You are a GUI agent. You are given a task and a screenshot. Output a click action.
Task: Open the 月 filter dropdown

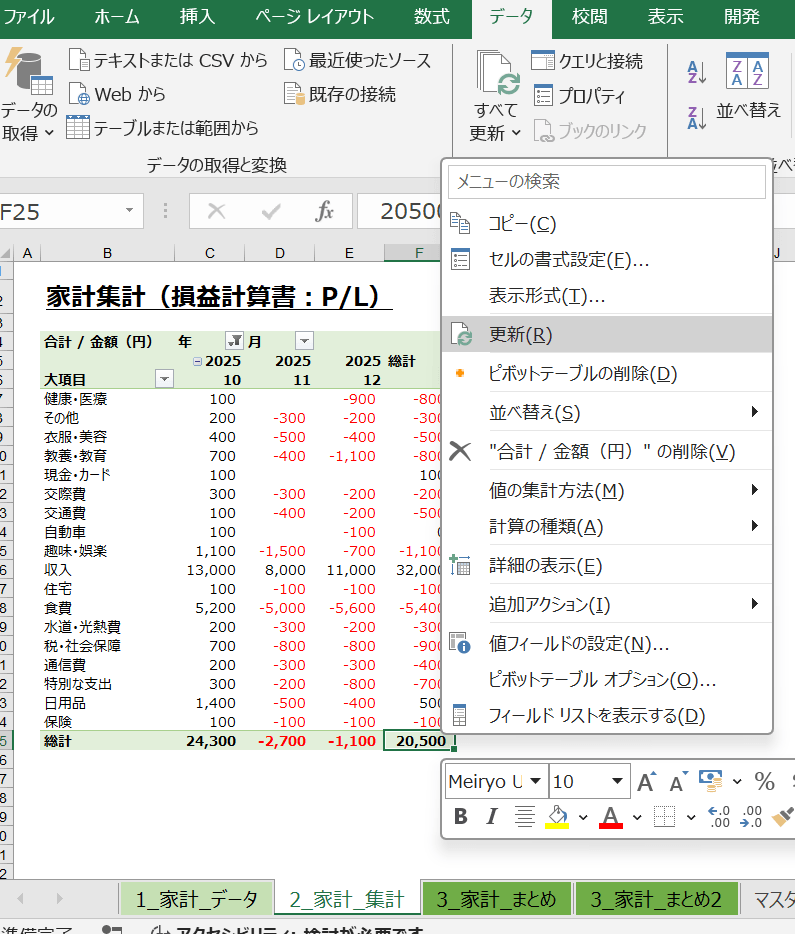[304, 341]
